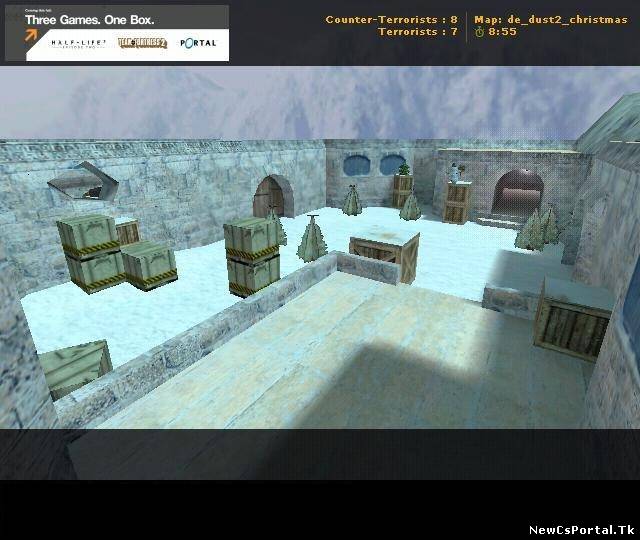Open the Half-Life 2 logo in banner
The width and height of the screenshot is (640, 540).
pyautogui.click(x=78, y=44)
